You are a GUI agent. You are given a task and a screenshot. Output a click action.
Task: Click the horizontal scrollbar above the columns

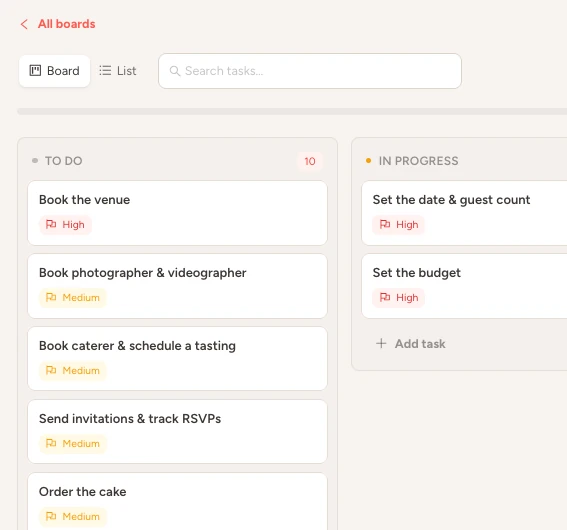coord(292,111)
